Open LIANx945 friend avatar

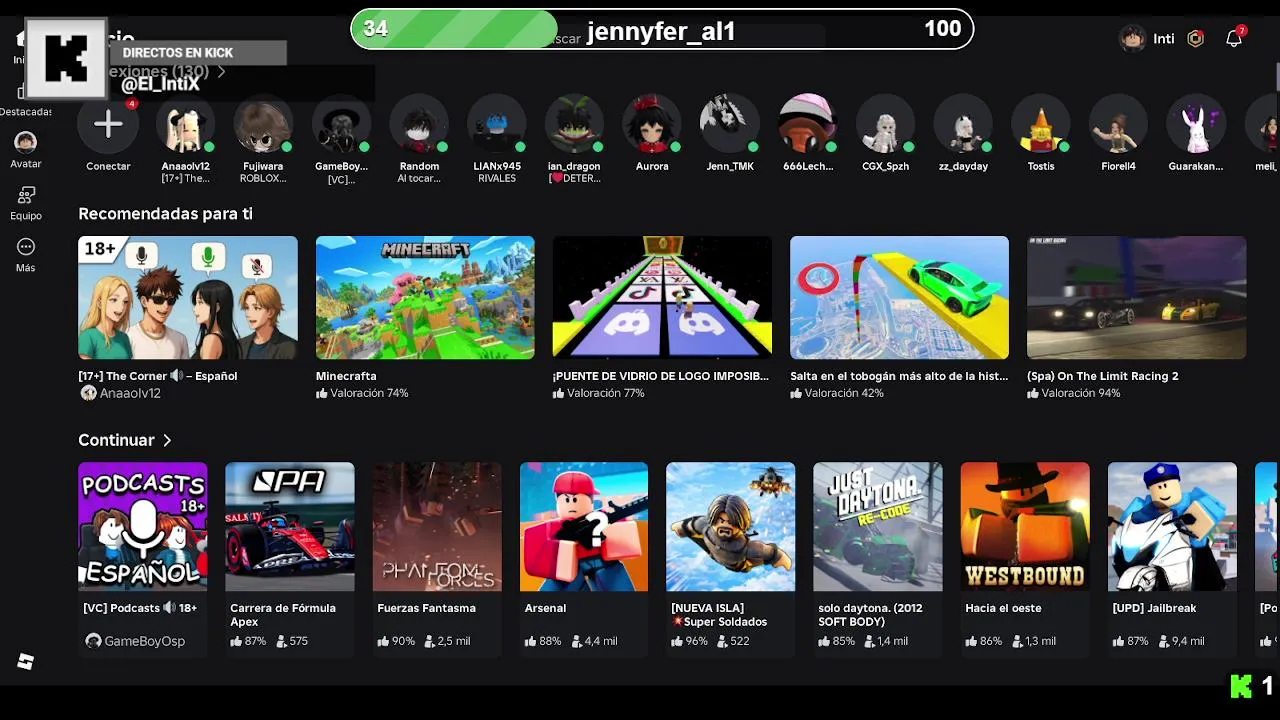tap(497, 124)
